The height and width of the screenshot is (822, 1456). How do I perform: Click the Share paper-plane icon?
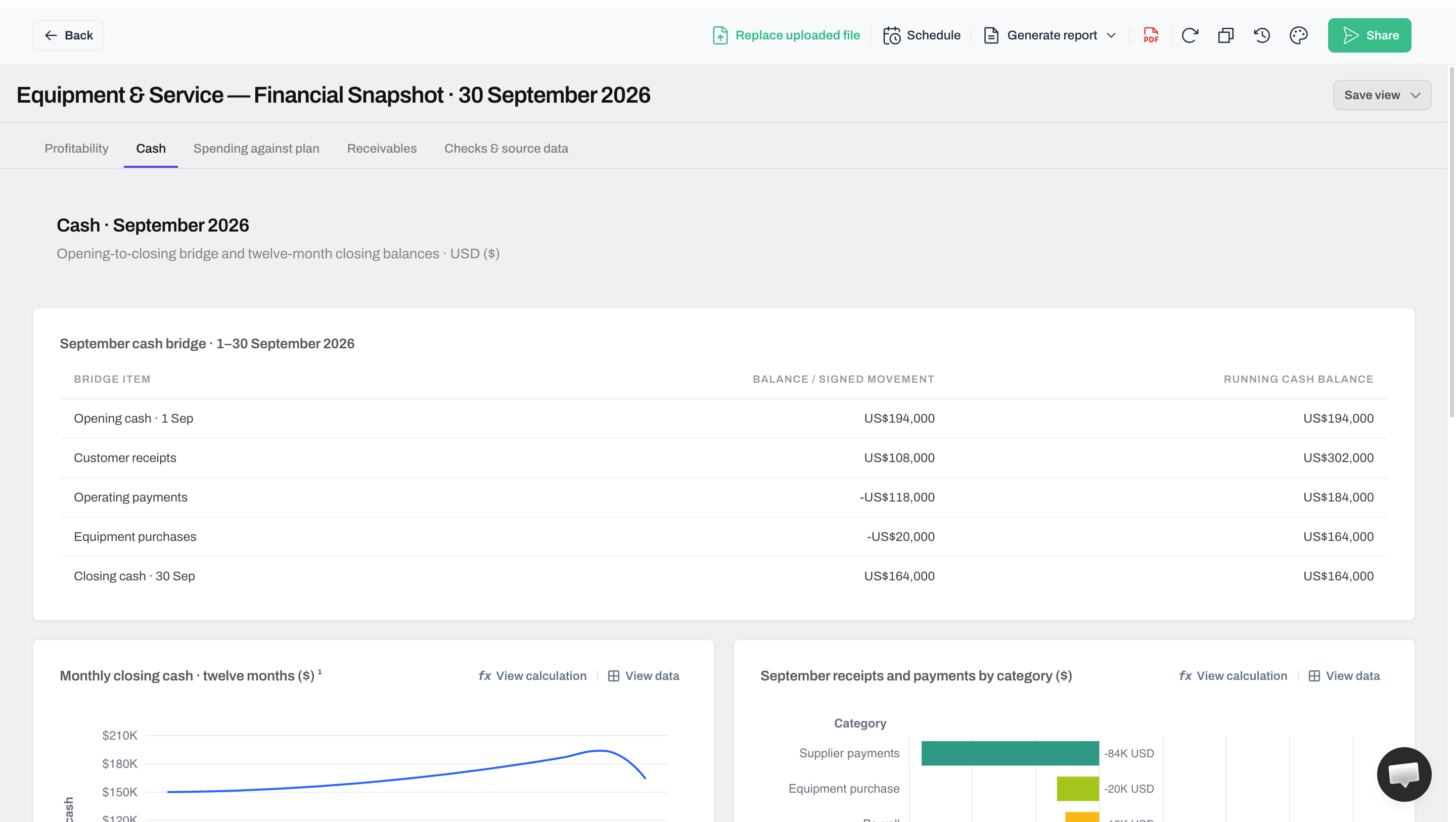[x=1350, y=35]
